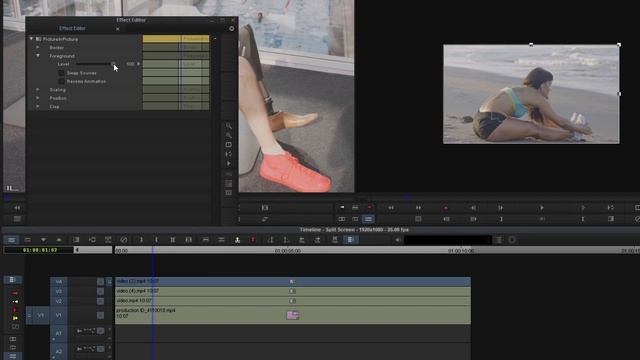This screenshot has width=640, height=360.
Task: Toggle the V3 record track selector
Action: coord(59,291)
